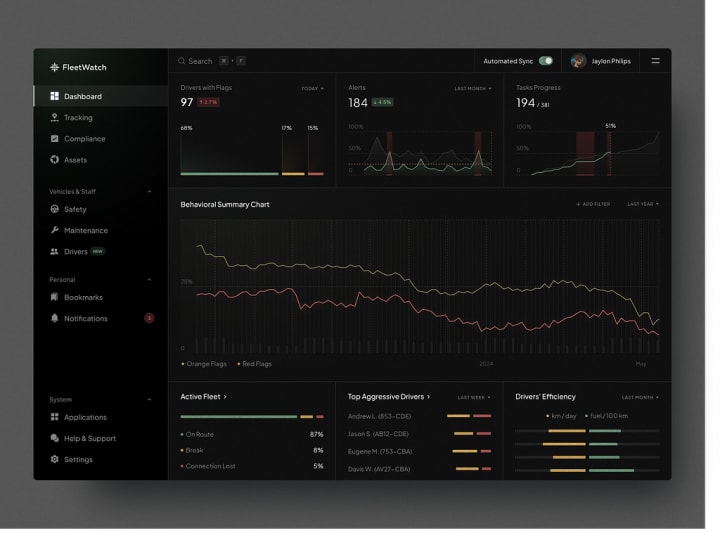This screenshot has height=540, width=720.
Task: Click the Dashboard grid icon
Action: tap(55, 96)
